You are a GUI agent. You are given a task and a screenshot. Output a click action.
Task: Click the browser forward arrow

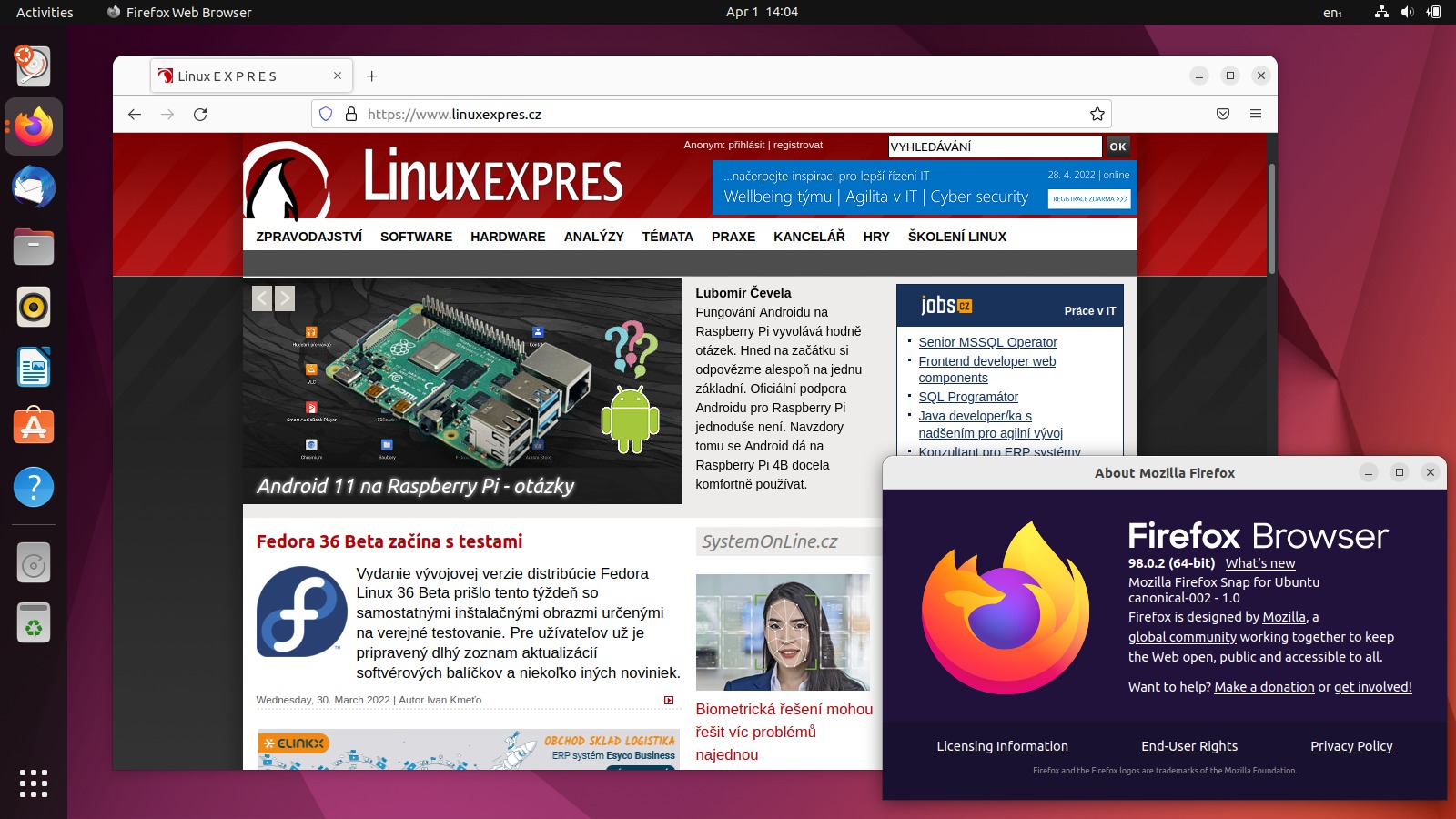[x=167, y=114]
